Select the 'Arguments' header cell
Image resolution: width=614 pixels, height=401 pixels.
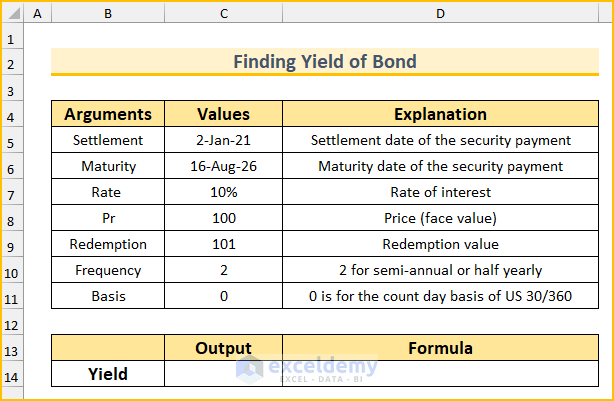[x=108, y=114]
